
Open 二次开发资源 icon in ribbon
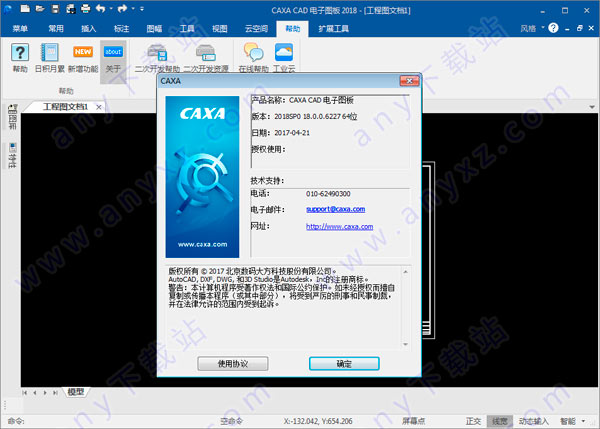coord(206,58)
